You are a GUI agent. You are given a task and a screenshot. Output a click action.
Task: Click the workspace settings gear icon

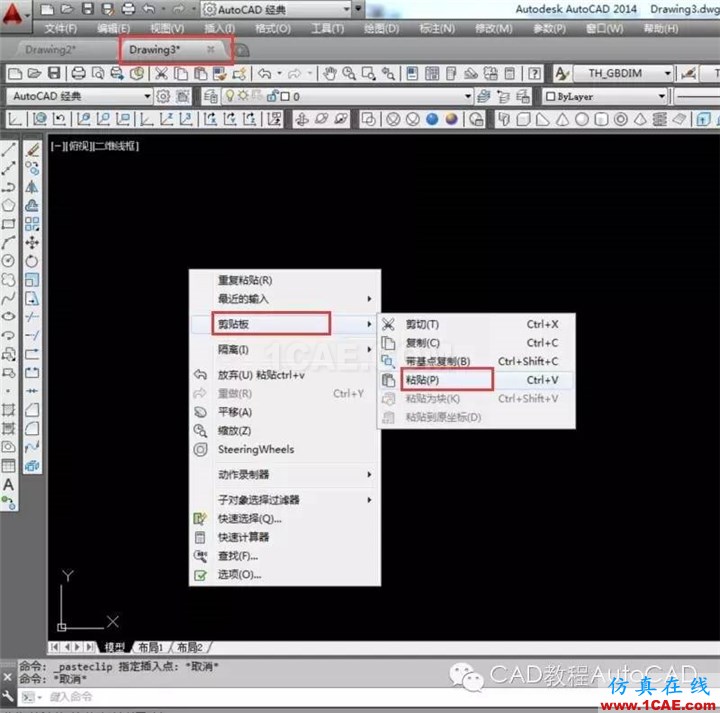[163, 96]
